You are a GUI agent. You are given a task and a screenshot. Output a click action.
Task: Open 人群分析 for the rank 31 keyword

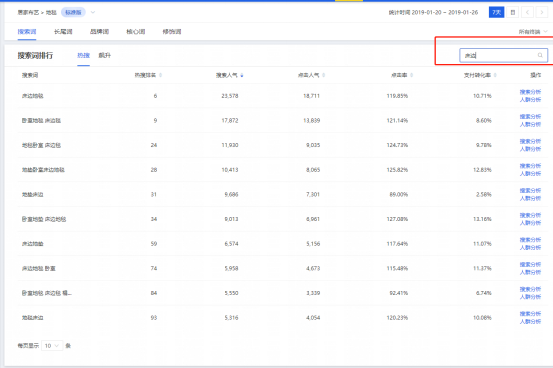(x=530, y=198)
